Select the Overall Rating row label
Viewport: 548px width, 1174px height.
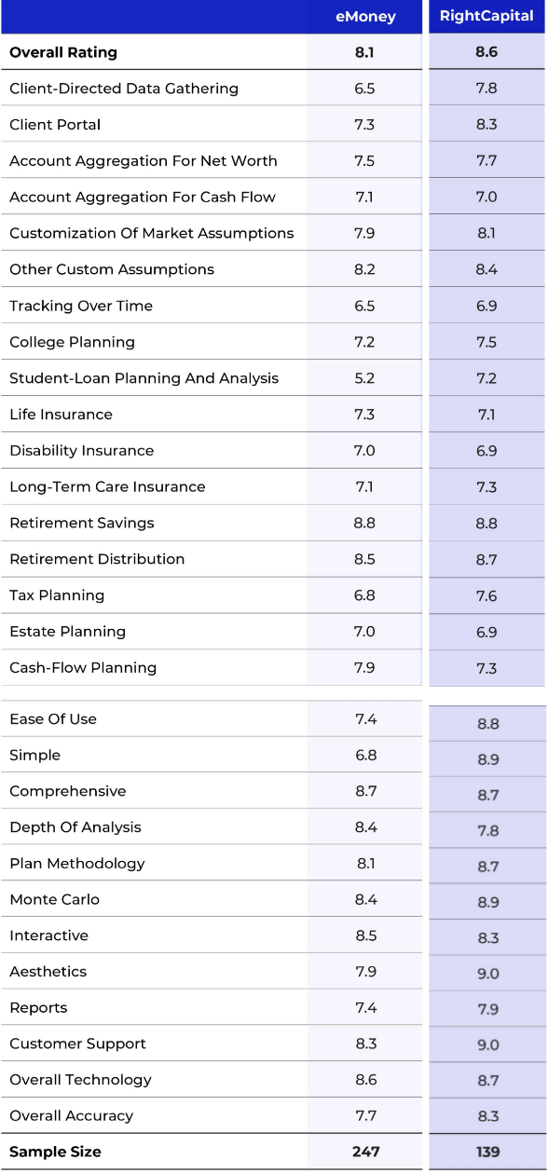click(64, 52)
